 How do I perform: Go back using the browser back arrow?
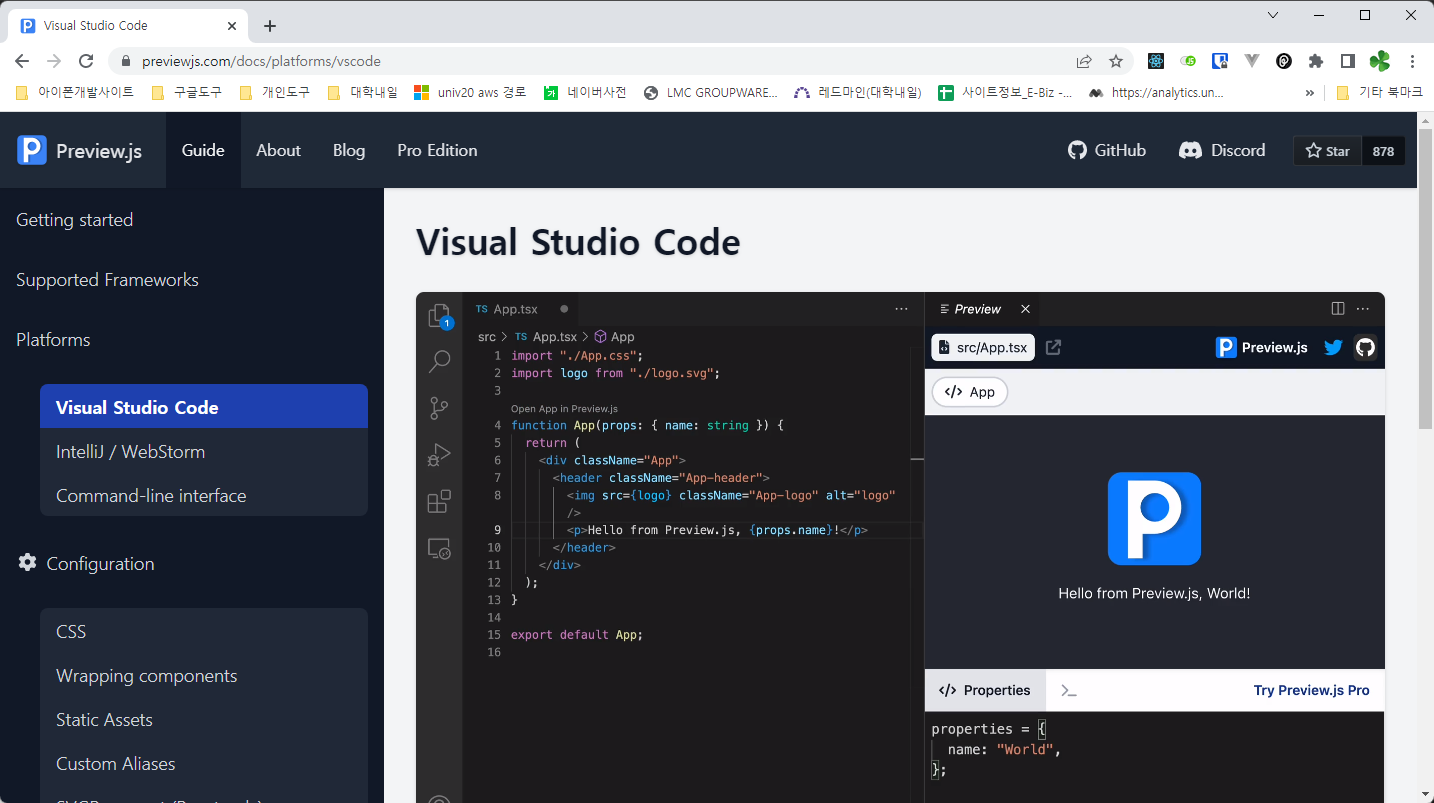22,61
